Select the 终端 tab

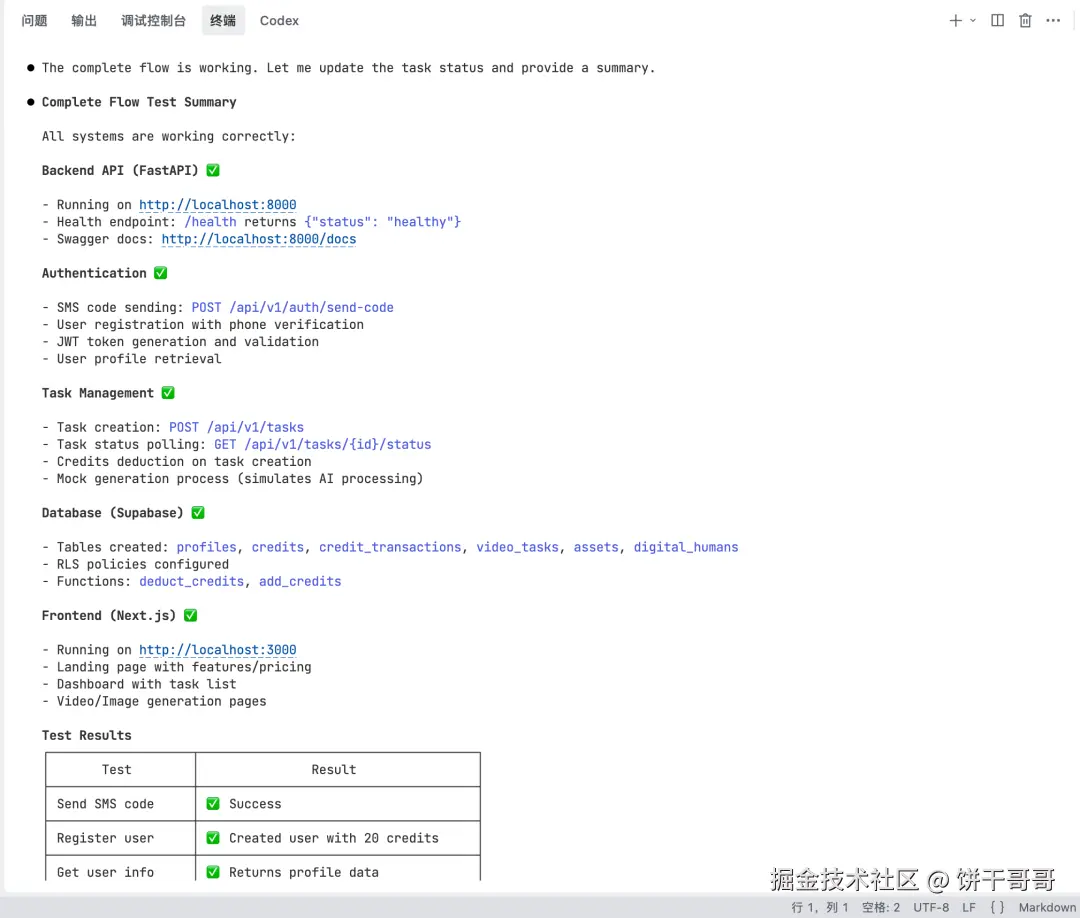[223, 20]
